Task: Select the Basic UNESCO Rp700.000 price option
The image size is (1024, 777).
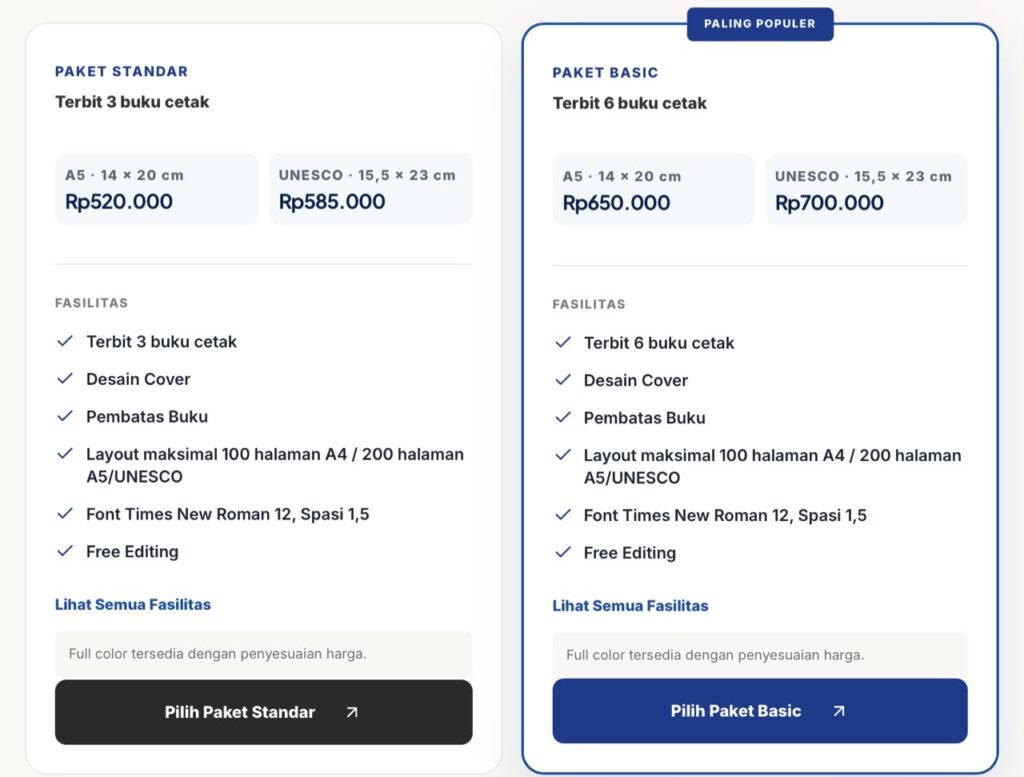Action: click(866, 190)
